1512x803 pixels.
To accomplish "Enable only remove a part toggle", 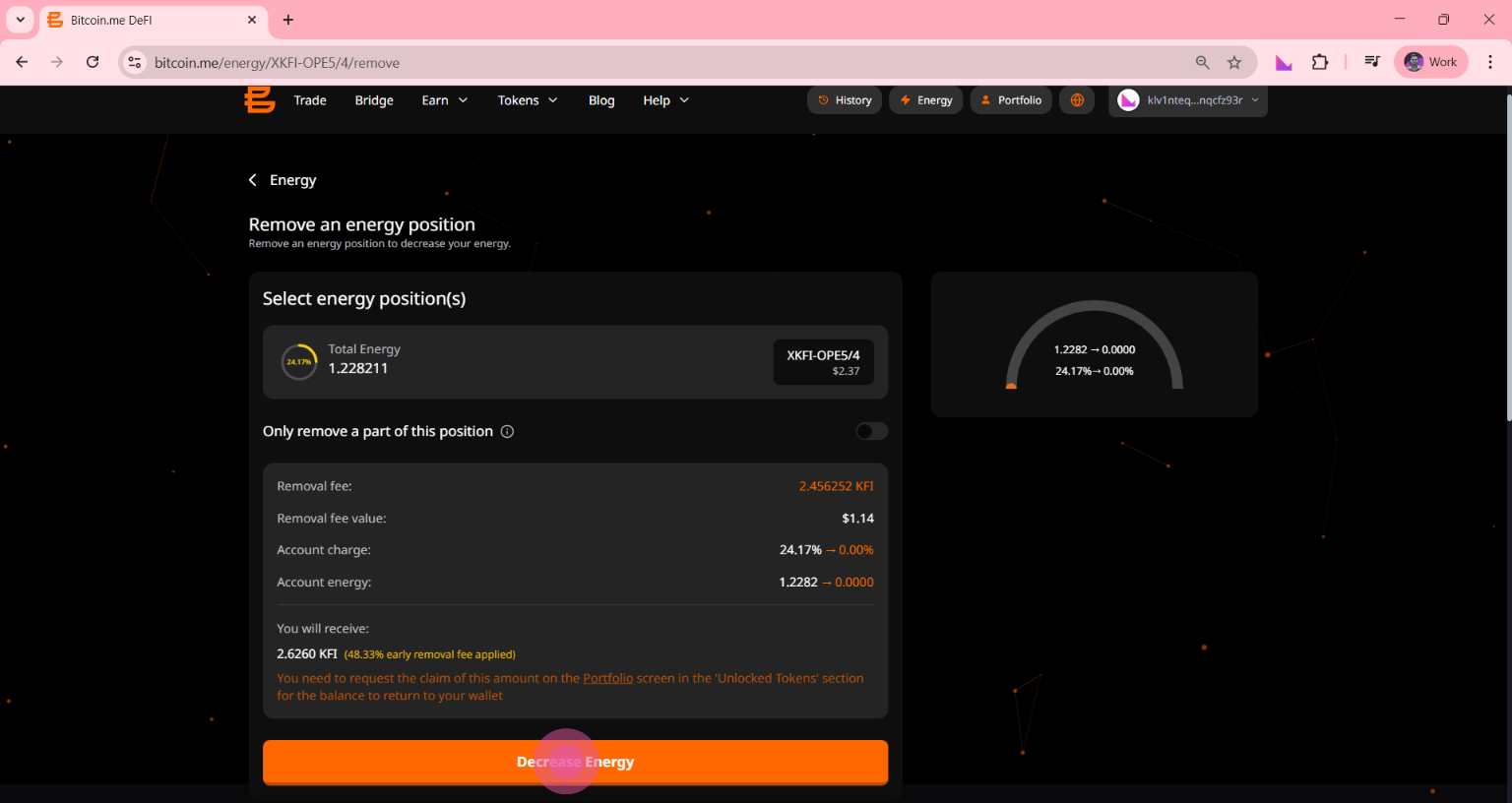I will (871, 431).
